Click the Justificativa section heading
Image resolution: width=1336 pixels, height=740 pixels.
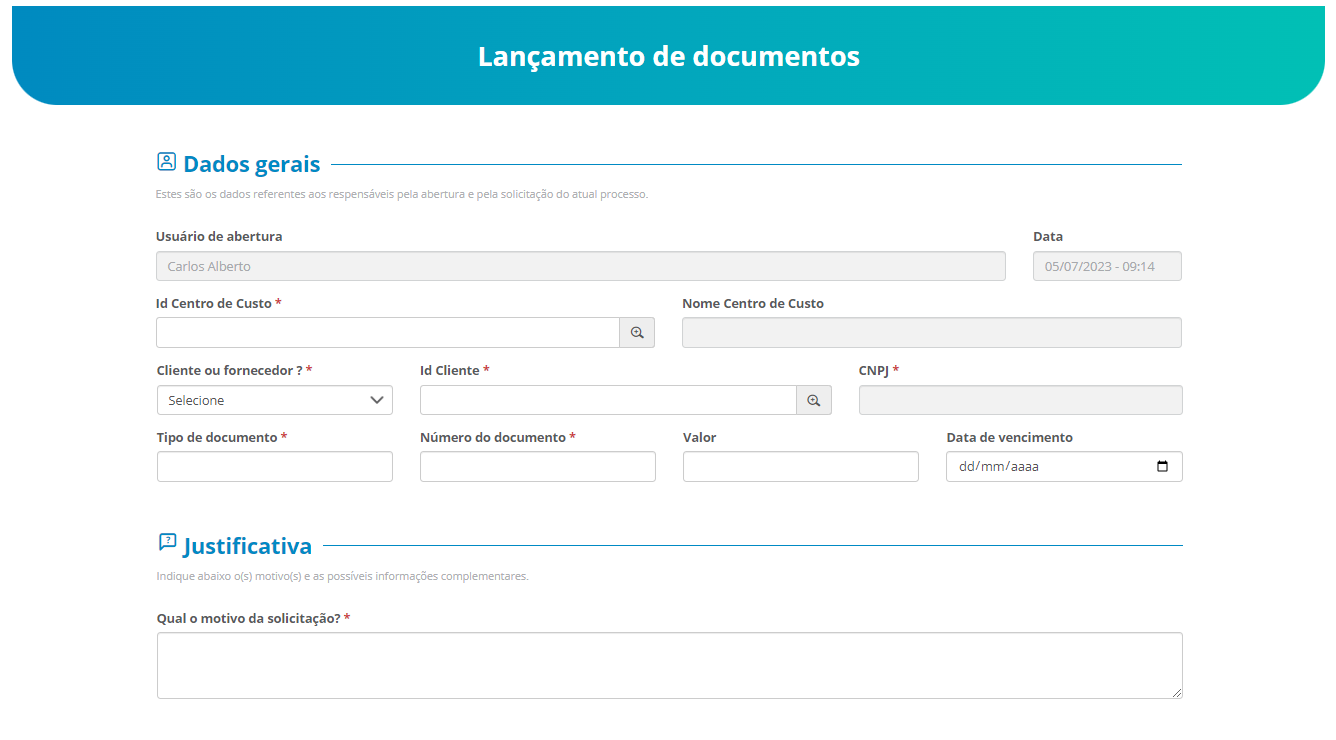(247, 546)
